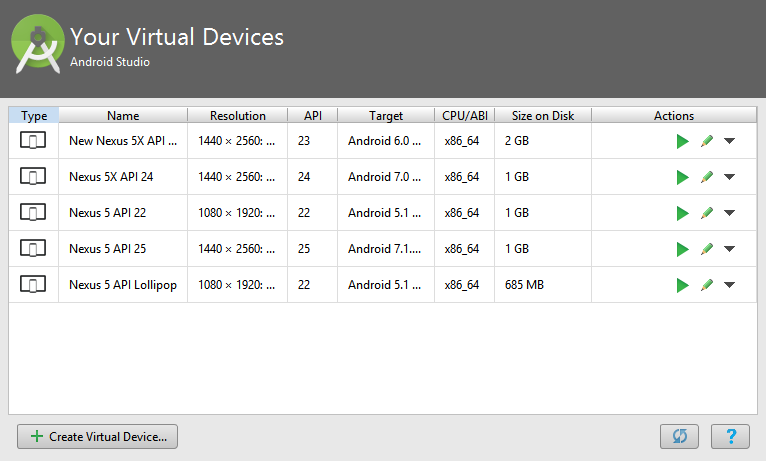
Task: Sort by the CPU/ABI column header
Action: (x=465, y=115)
